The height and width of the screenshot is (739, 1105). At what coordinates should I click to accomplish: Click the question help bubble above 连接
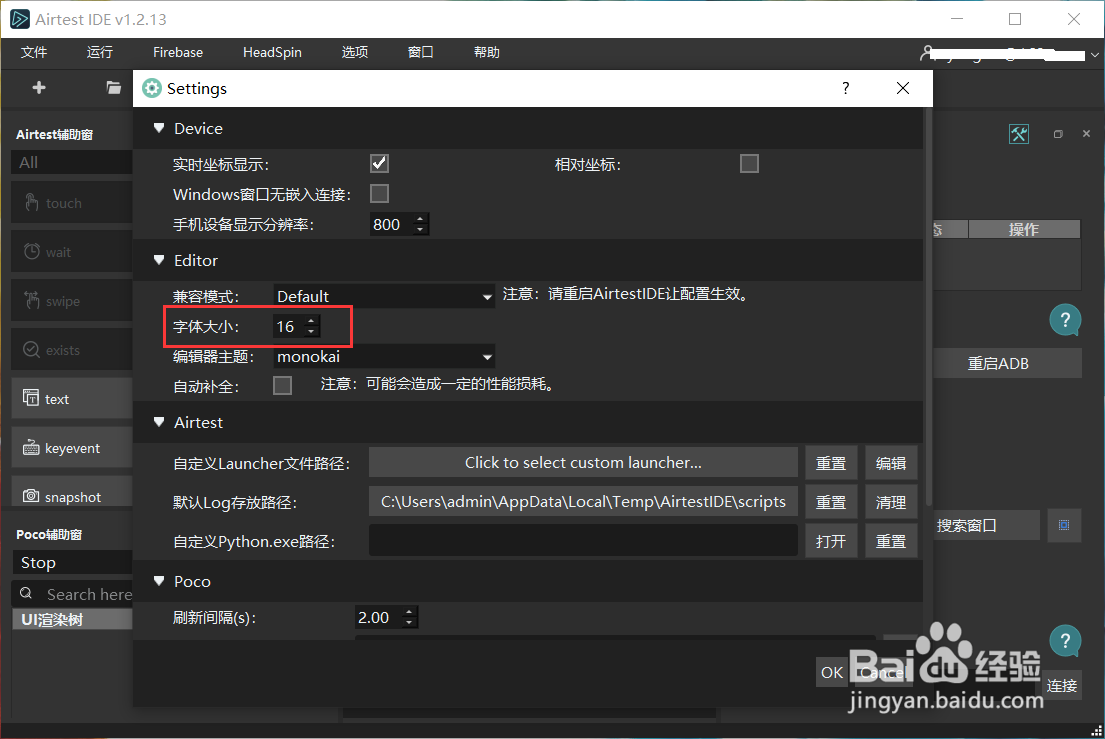click(1065, 640)
